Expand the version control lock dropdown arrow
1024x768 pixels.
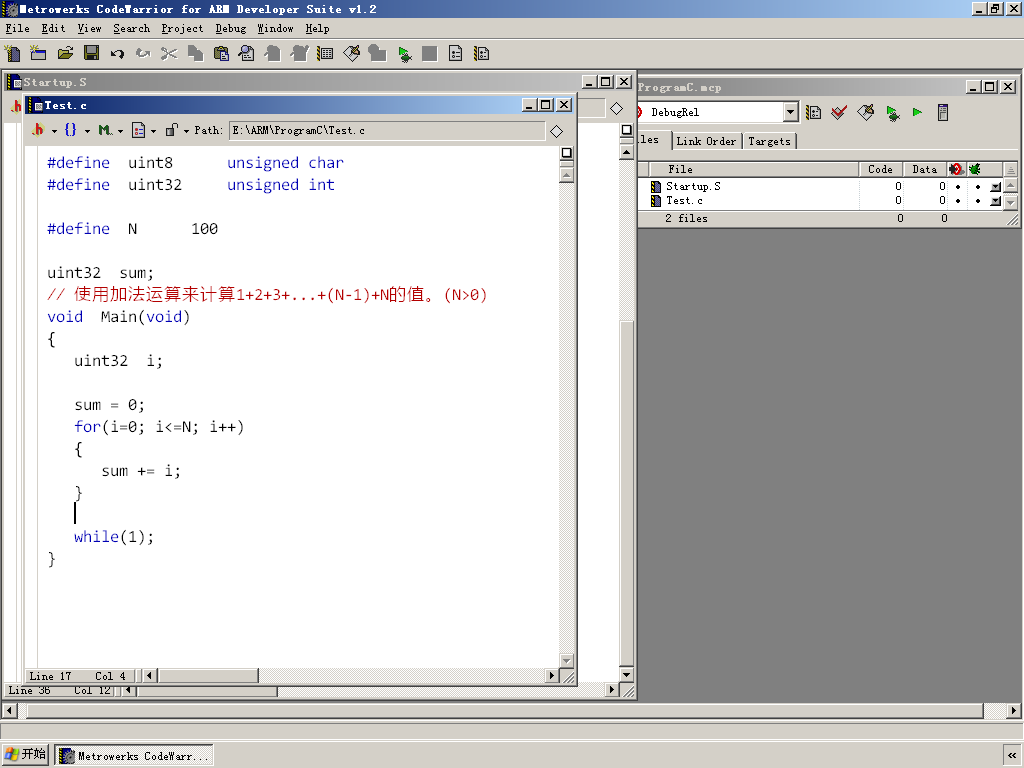click(186, 131)
